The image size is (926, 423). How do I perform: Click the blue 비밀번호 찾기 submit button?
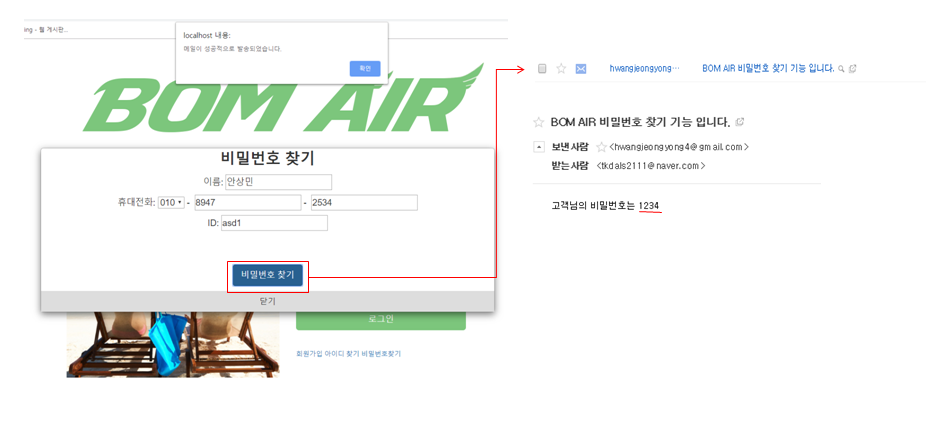(x=268, y=275)
